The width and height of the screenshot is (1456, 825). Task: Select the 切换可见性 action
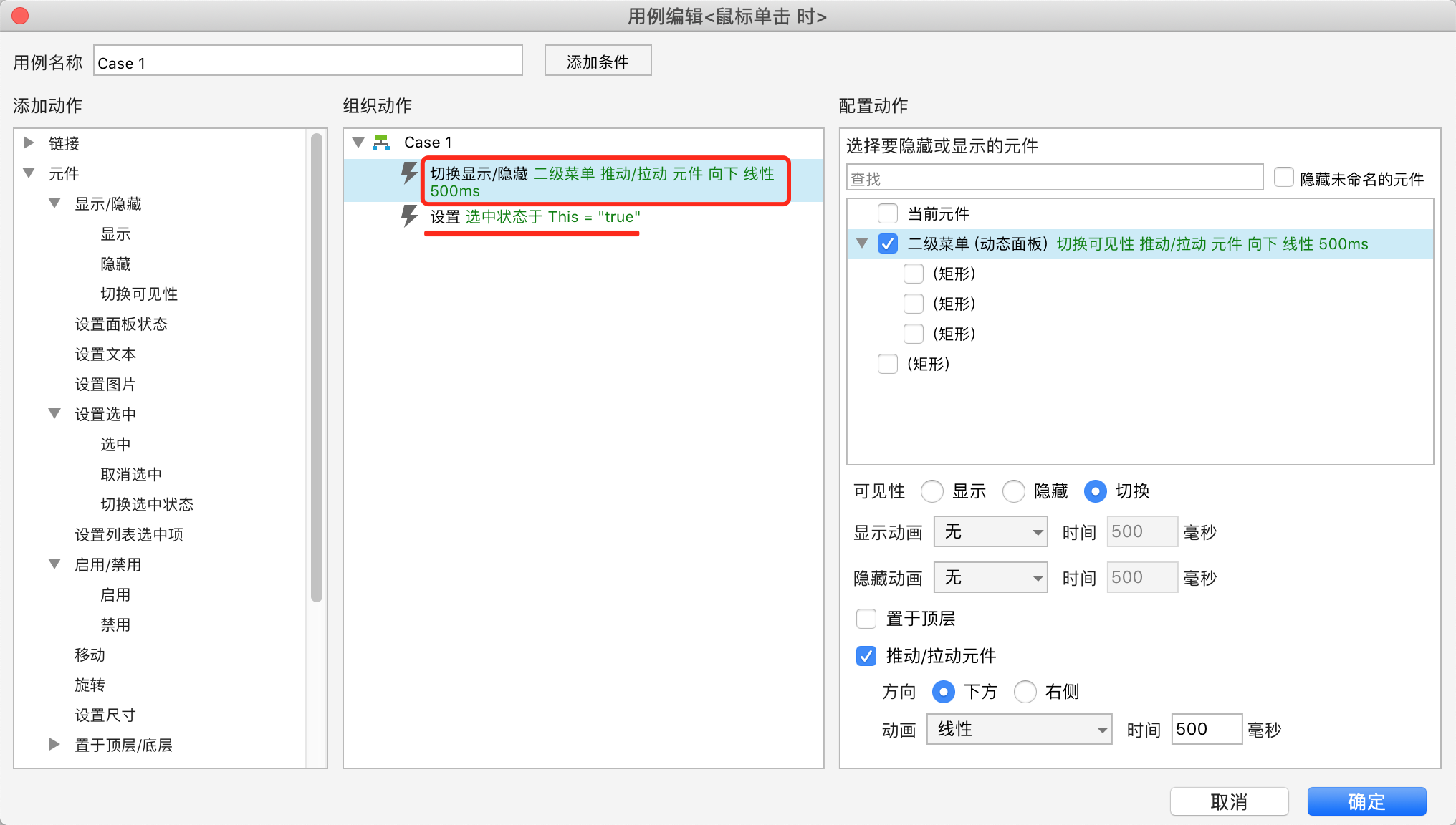139,294
